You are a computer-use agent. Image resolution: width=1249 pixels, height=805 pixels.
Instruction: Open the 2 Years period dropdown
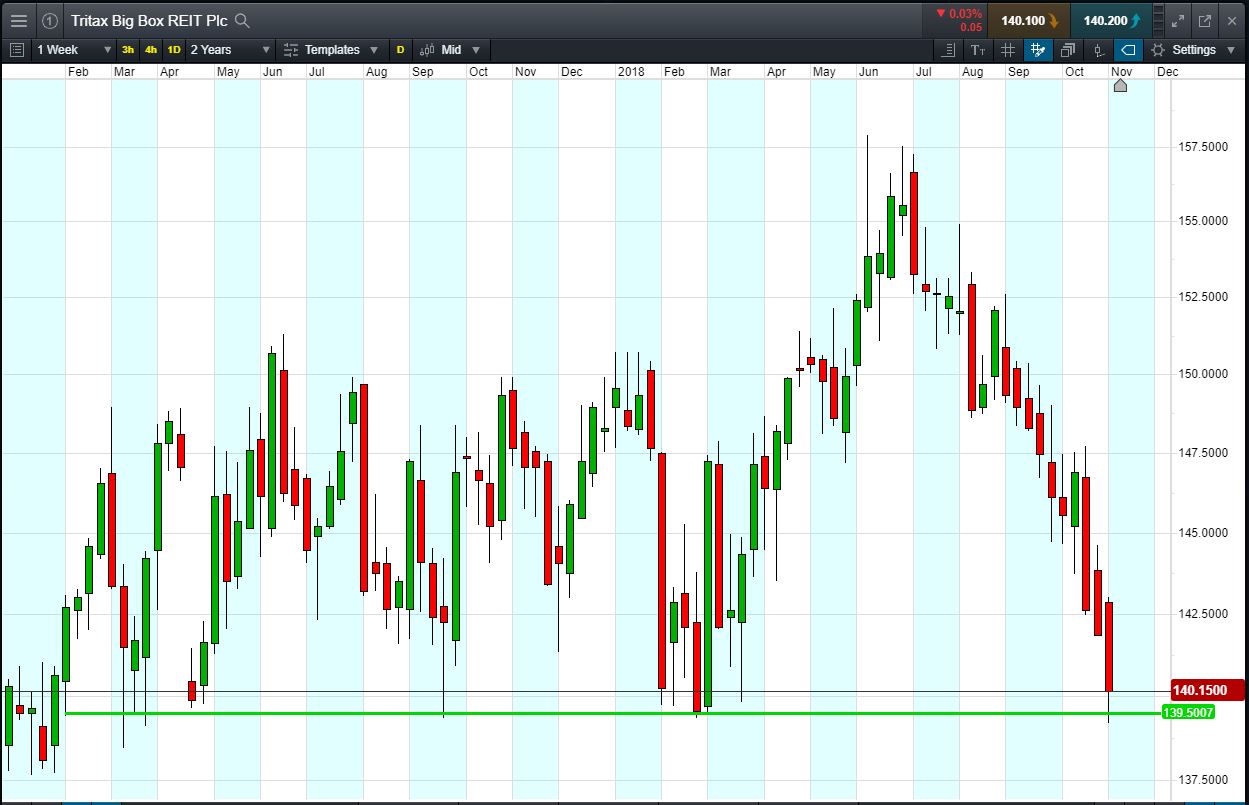[x=230, y=49]
